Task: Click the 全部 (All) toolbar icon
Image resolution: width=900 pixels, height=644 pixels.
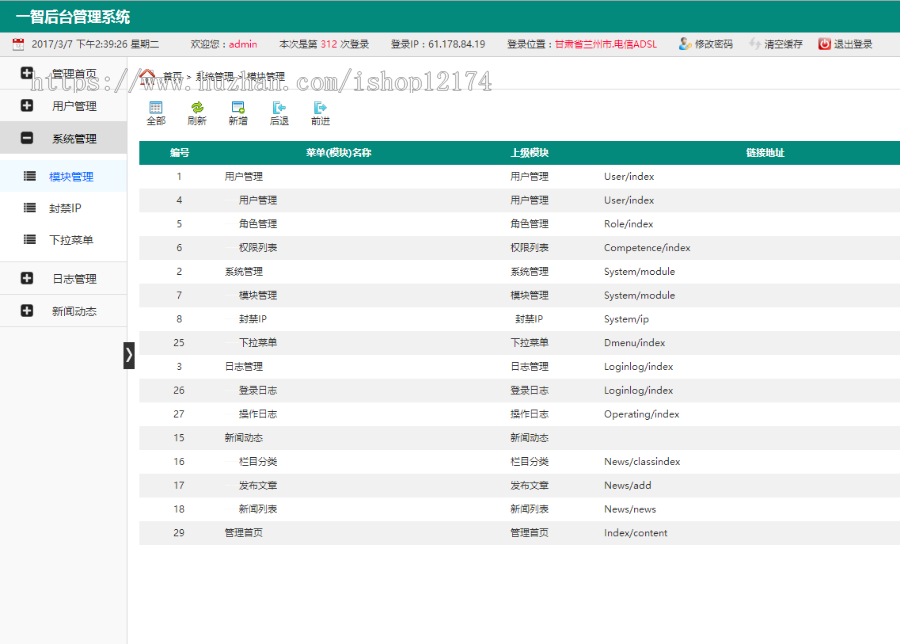Action: tap(156, 112)
